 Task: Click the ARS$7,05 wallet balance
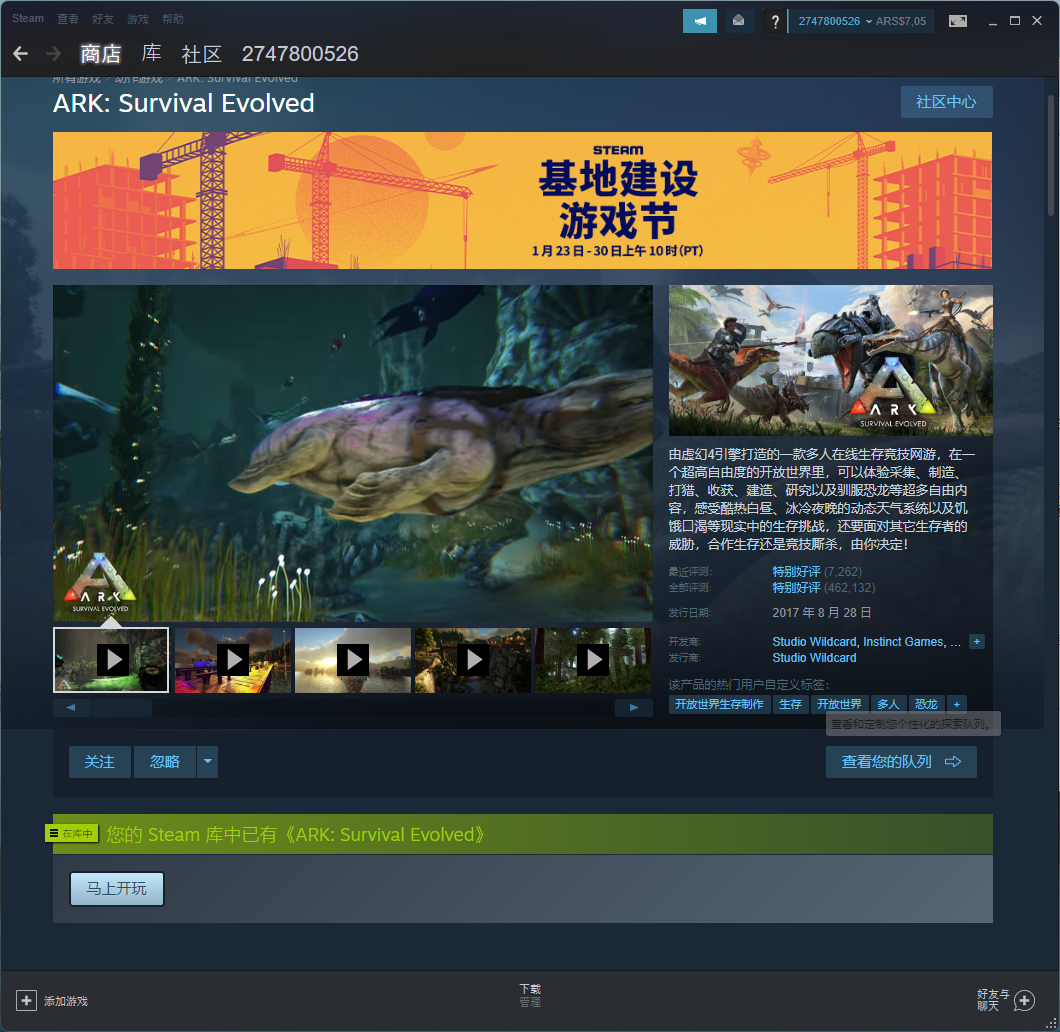pyautogui.click(x=901, y=21)
